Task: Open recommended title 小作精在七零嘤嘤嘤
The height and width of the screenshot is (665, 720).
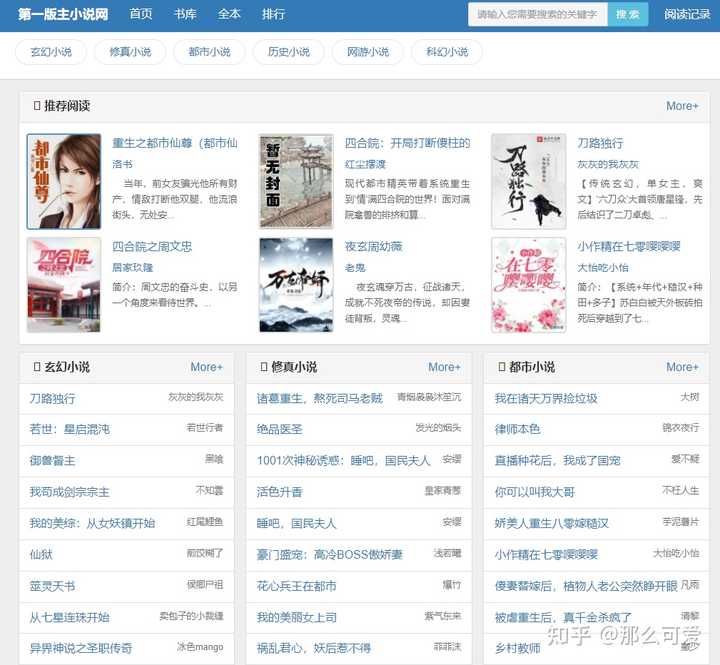Action: [x=629, y=247]
